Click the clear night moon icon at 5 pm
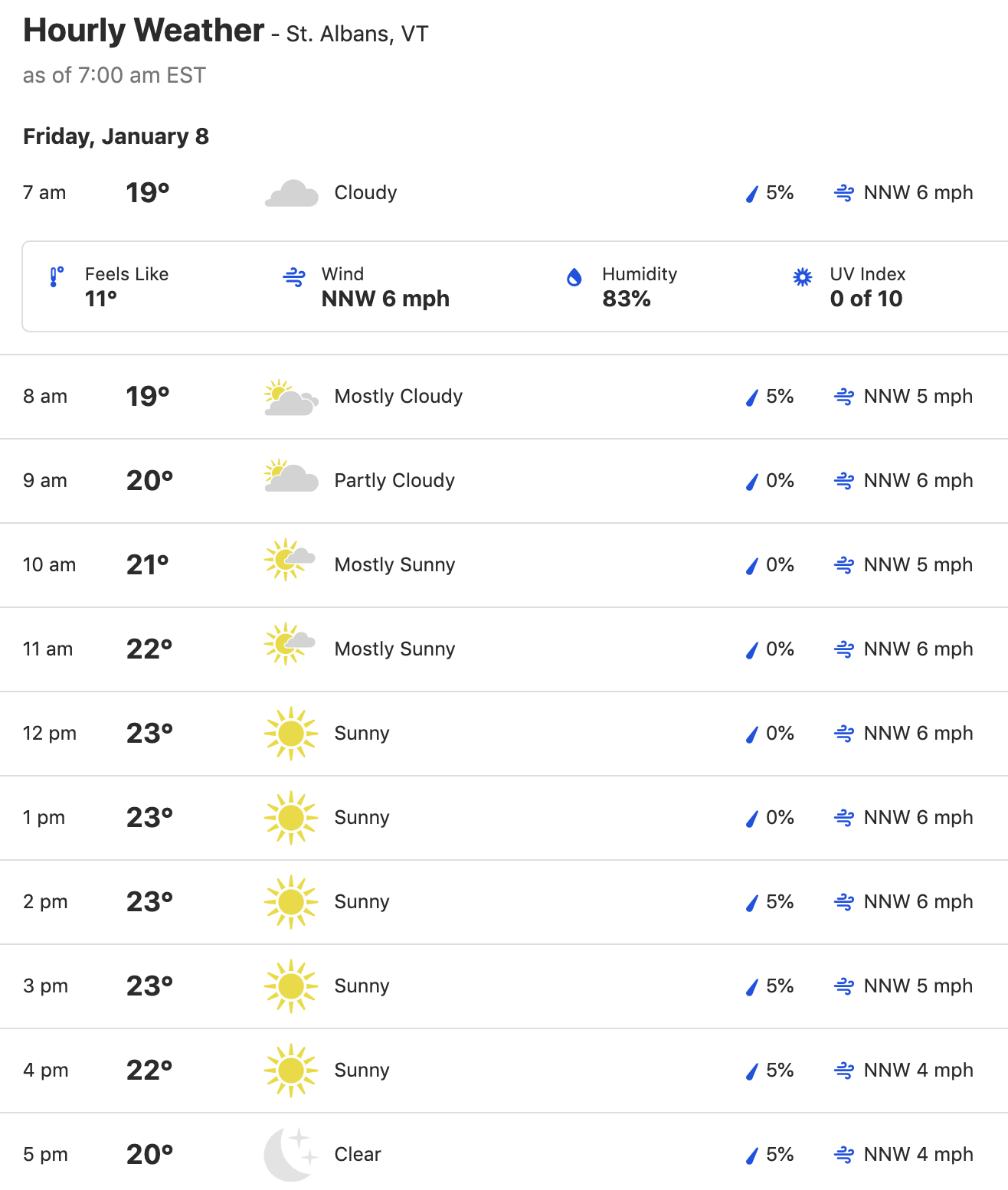This screenshot has width=1008, height=1190. pos(290,1154)
